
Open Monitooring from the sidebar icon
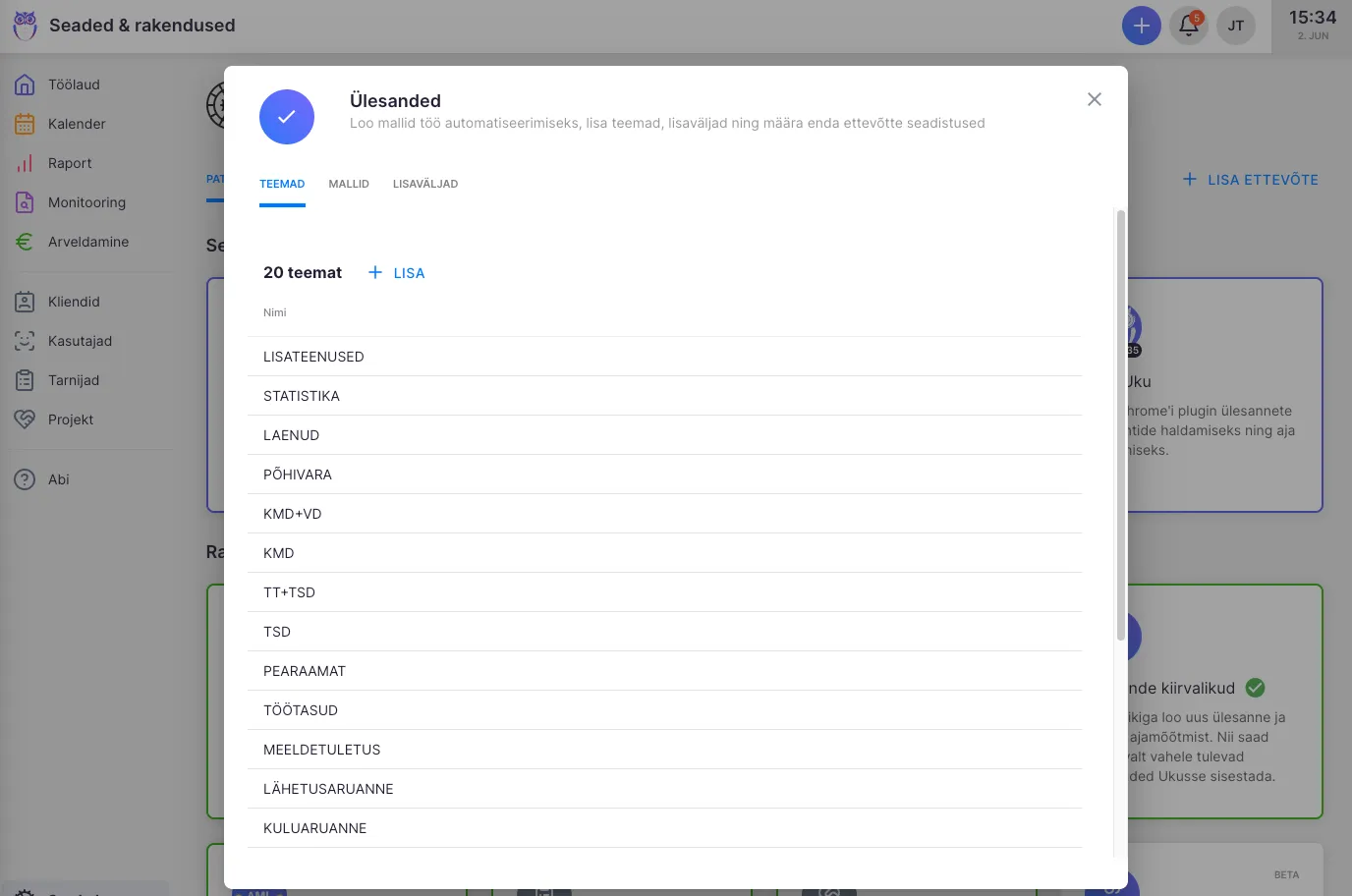(x=25, y=202)
